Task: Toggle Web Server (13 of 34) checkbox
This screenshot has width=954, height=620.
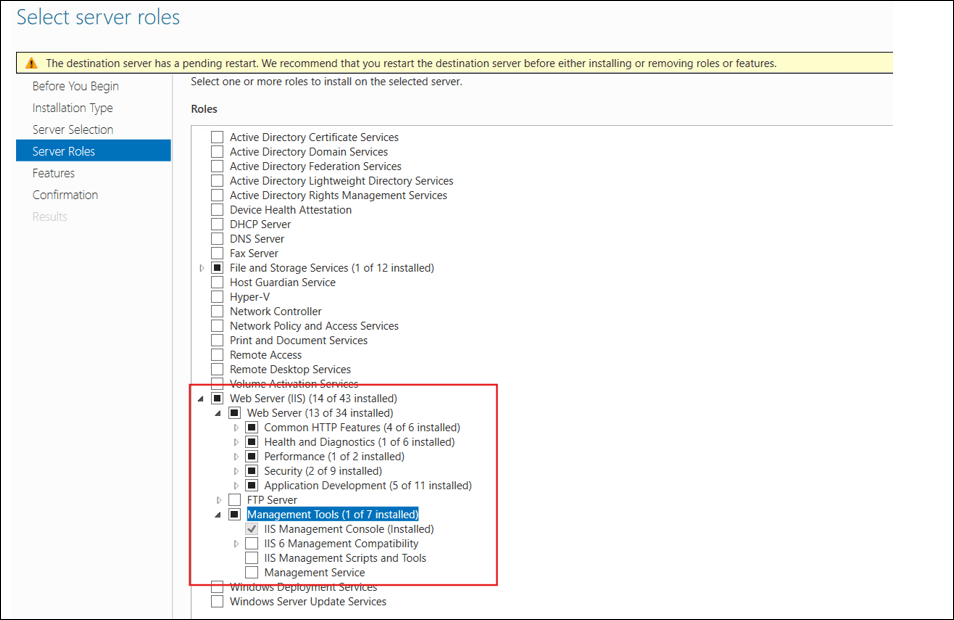Action: tap(234, 413)
